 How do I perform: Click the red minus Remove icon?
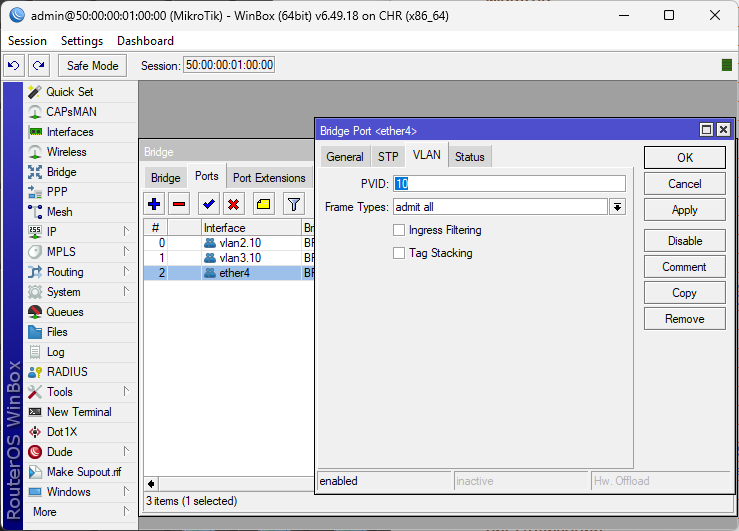click(x=179, y=204)
